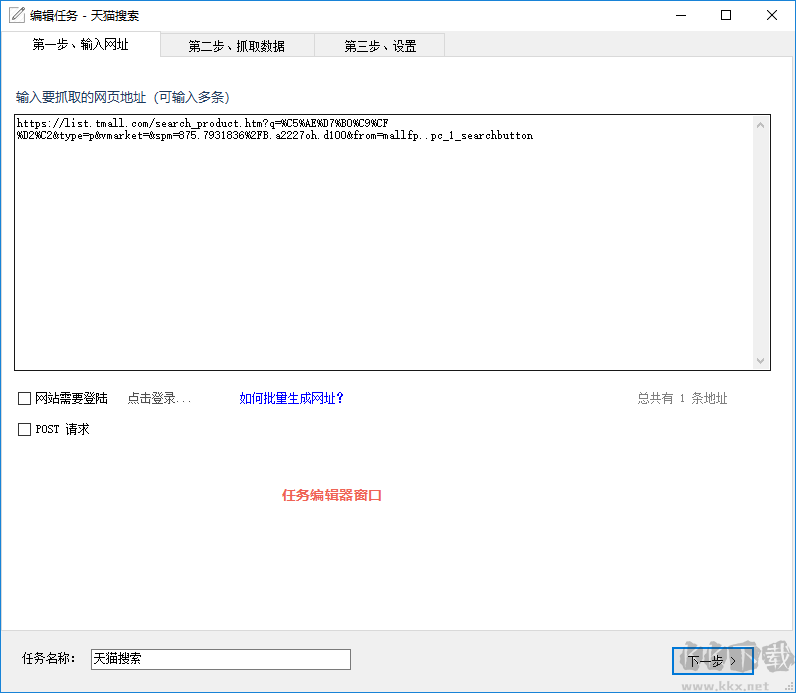Close the 编辑任务 window

[x=772, y=15]
